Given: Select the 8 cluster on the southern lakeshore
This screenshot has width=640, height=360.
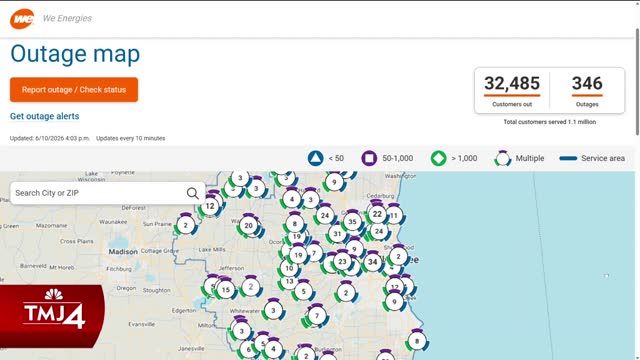Looking at the screenshot, I should [x=417, y=341].
